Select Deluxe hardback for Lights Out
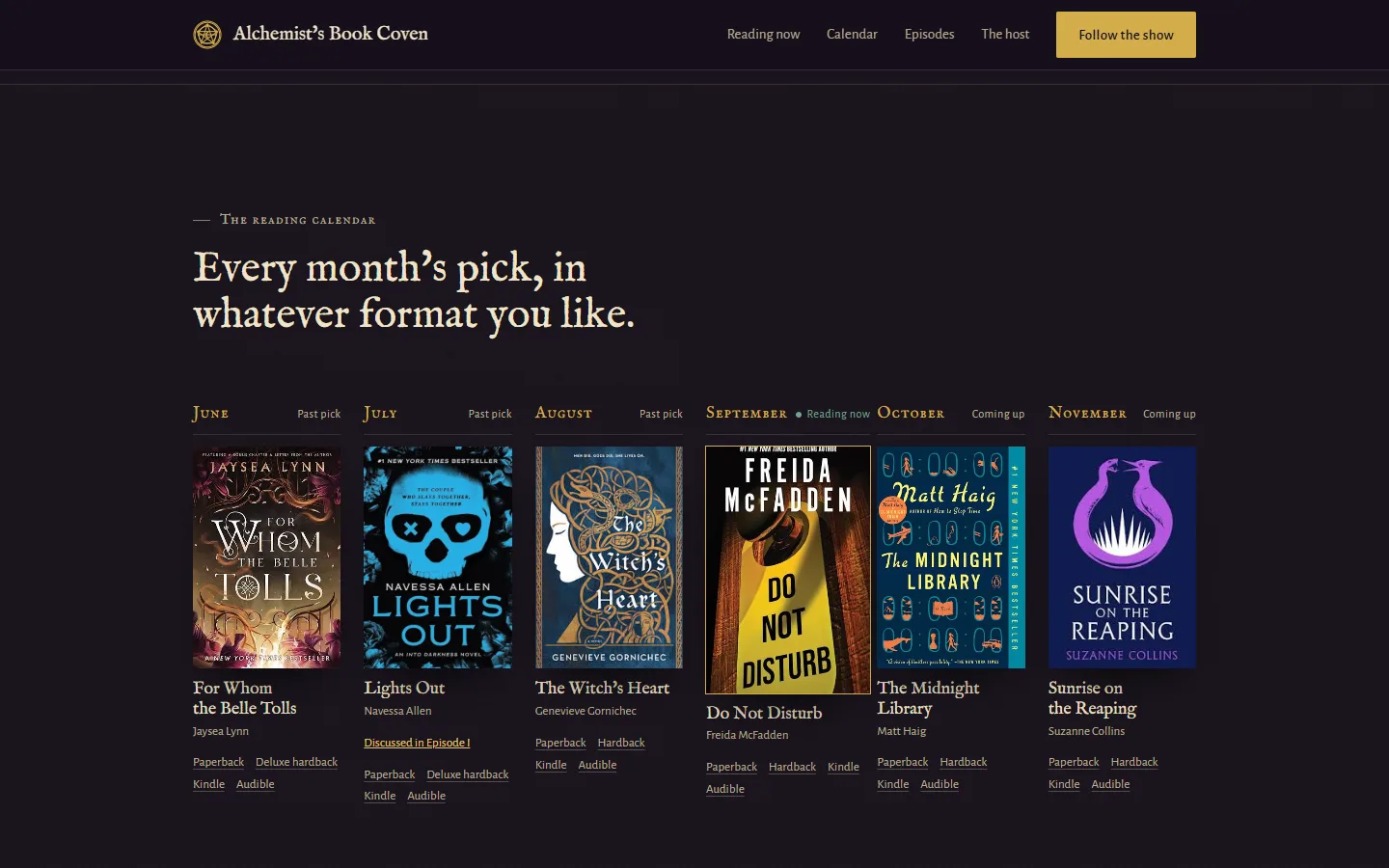This screenshot has height=868, width=1389. 467,774
